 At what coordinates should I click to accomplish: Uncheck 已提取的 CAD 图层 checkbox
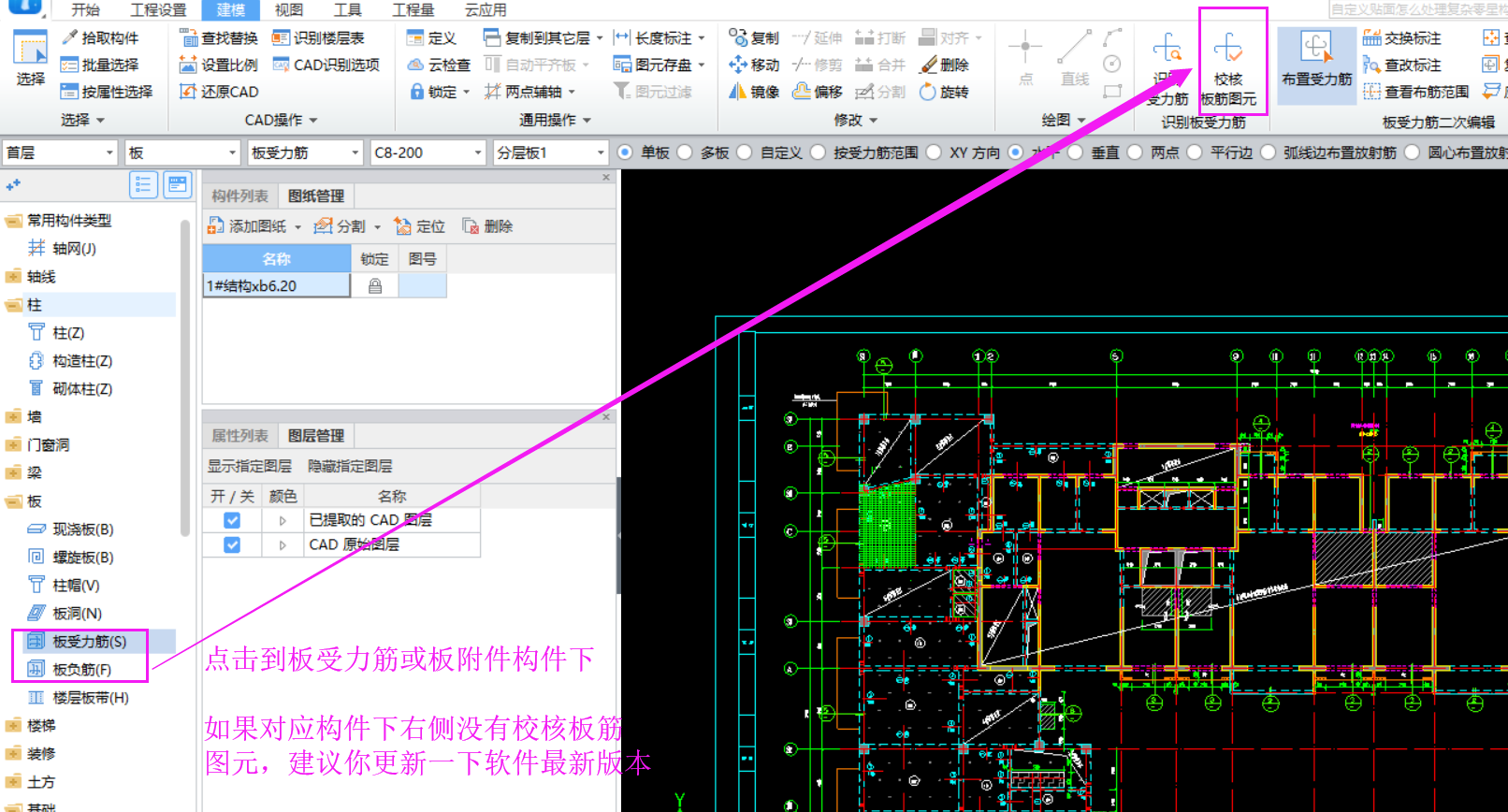coord(232,520)
